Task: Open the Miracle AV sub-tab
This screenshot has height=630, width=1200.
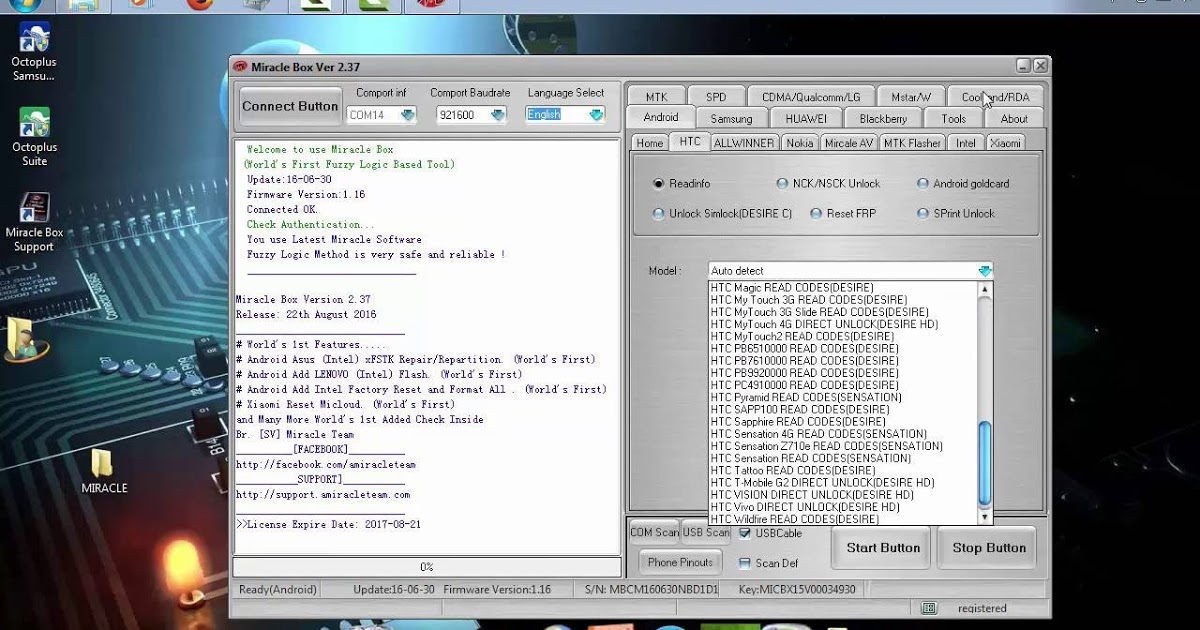Action: pyautogui.click(x=849, y=143)
